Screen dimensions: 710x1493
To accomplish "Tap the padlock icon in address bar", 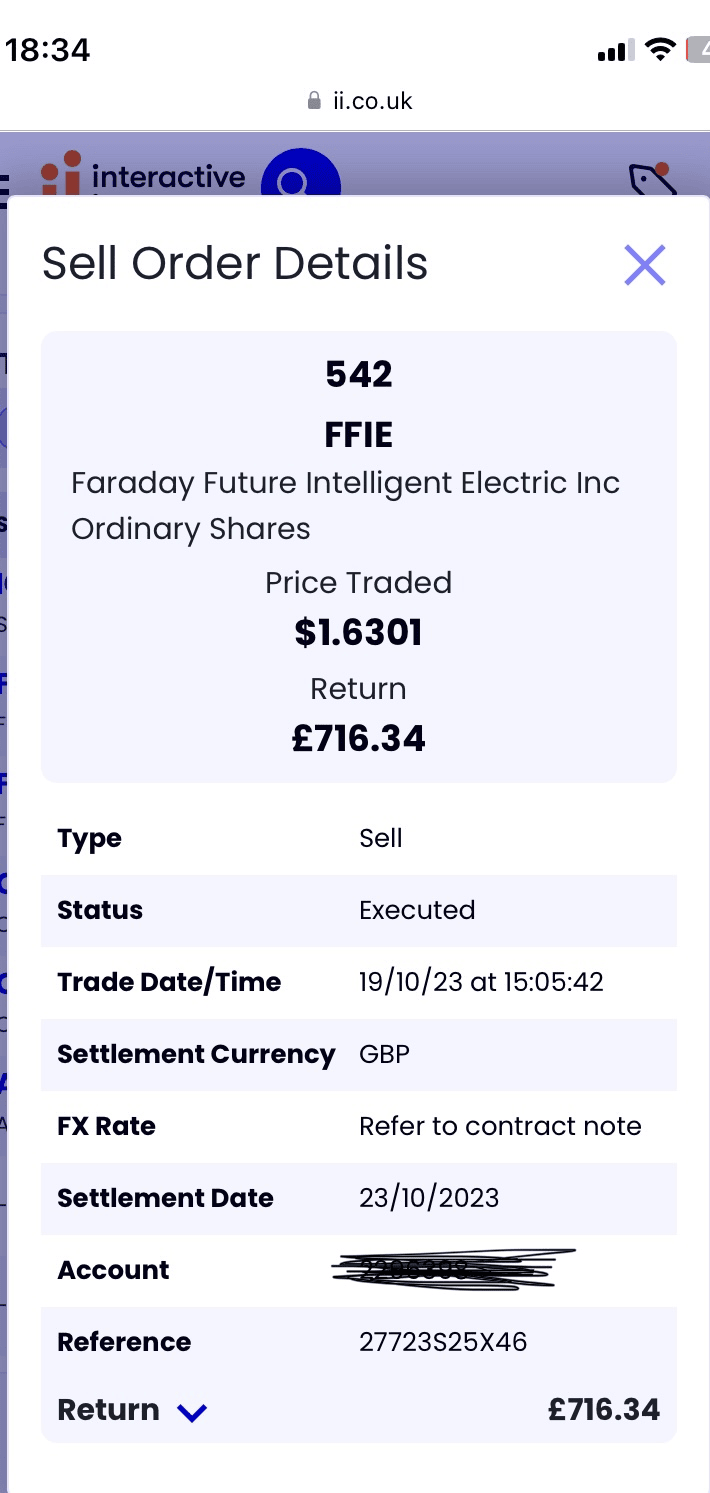I will (315, 101).
